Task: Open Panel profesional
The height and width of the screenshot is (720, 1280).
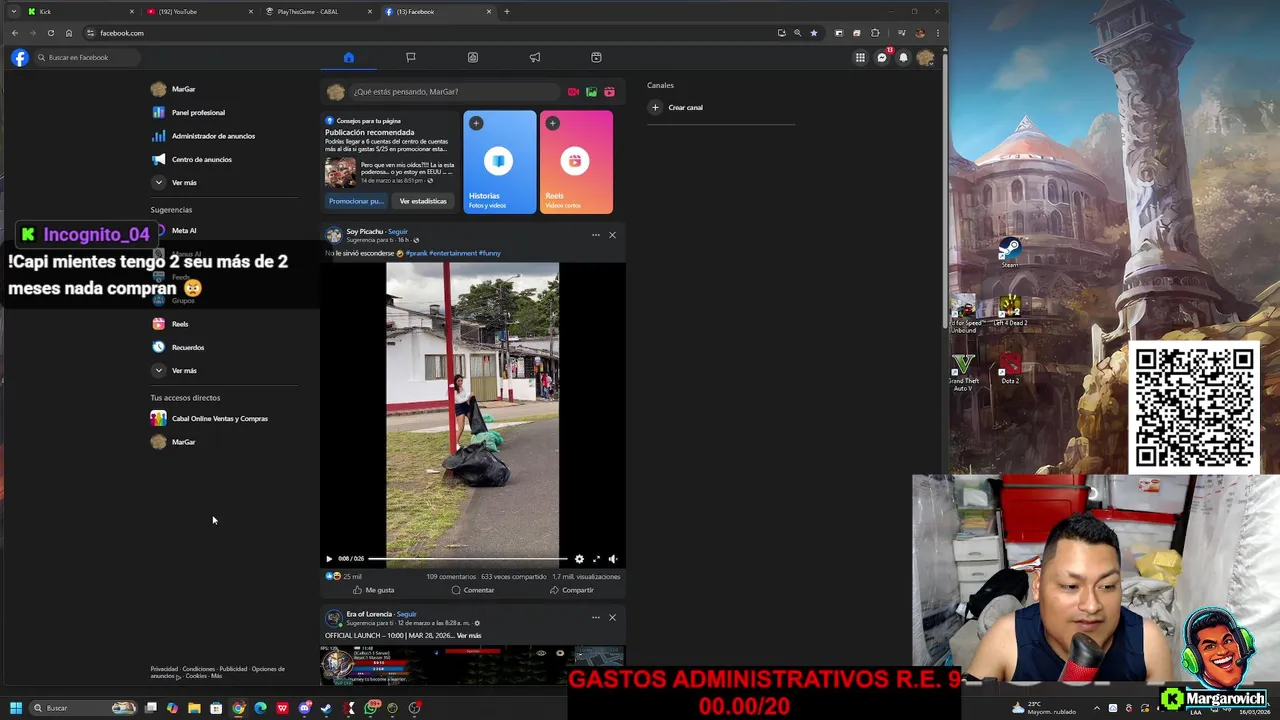Action: tap(224, 112)
